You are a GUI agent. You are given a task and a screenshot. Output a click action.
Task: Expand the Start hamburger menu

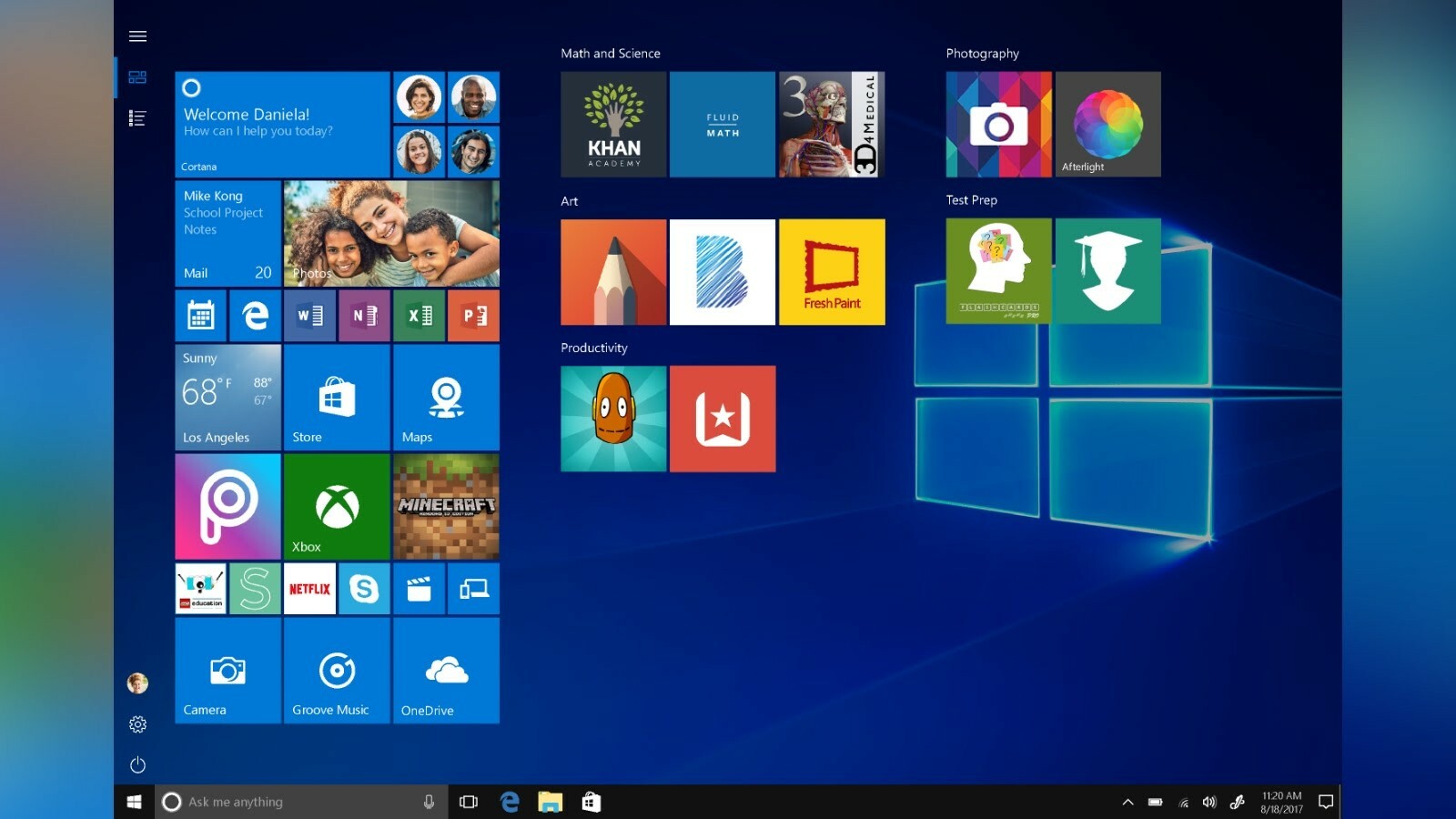click(137, 36)
